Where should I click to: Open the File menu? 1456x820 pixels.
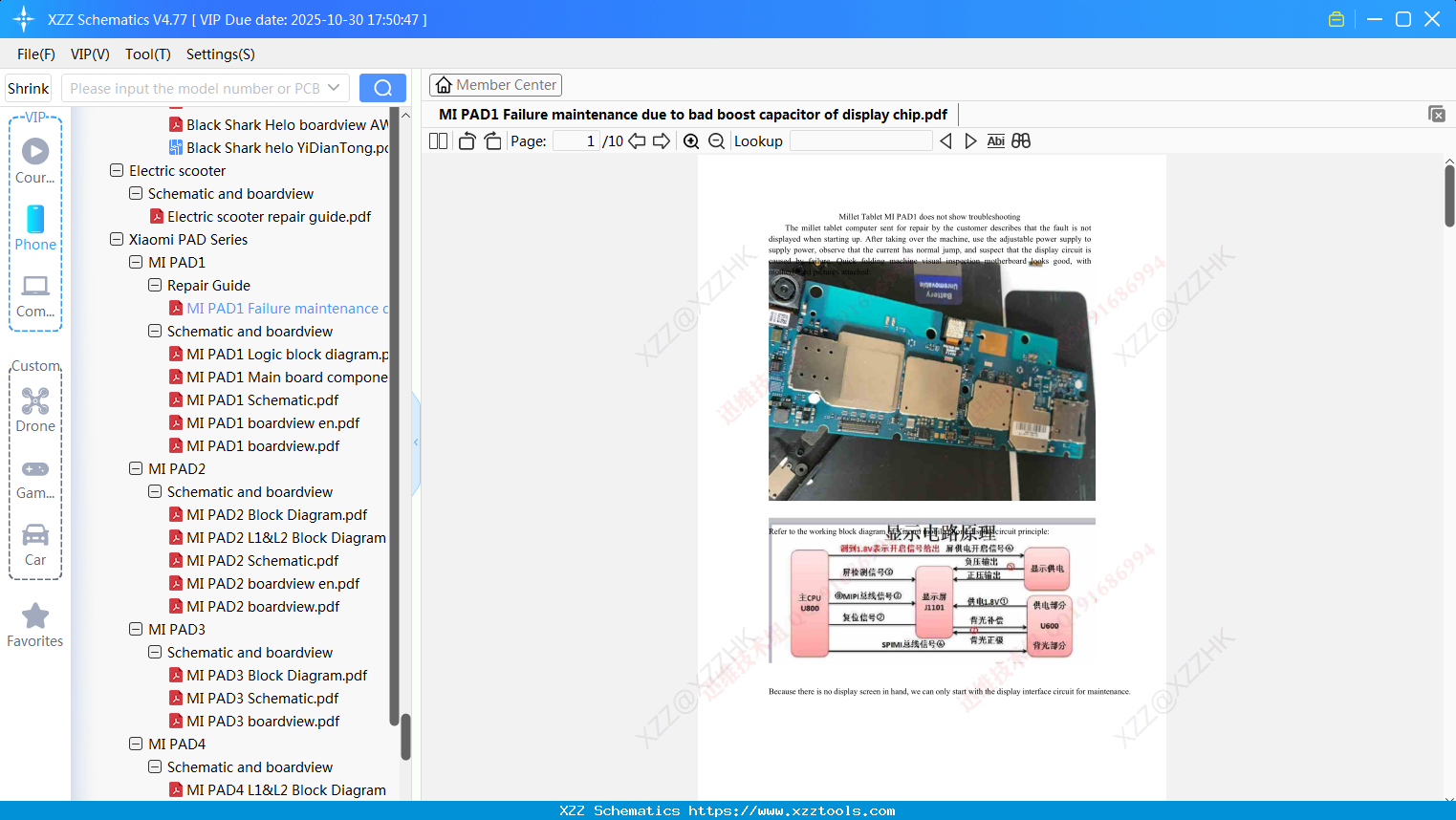[x=35, y=54]
